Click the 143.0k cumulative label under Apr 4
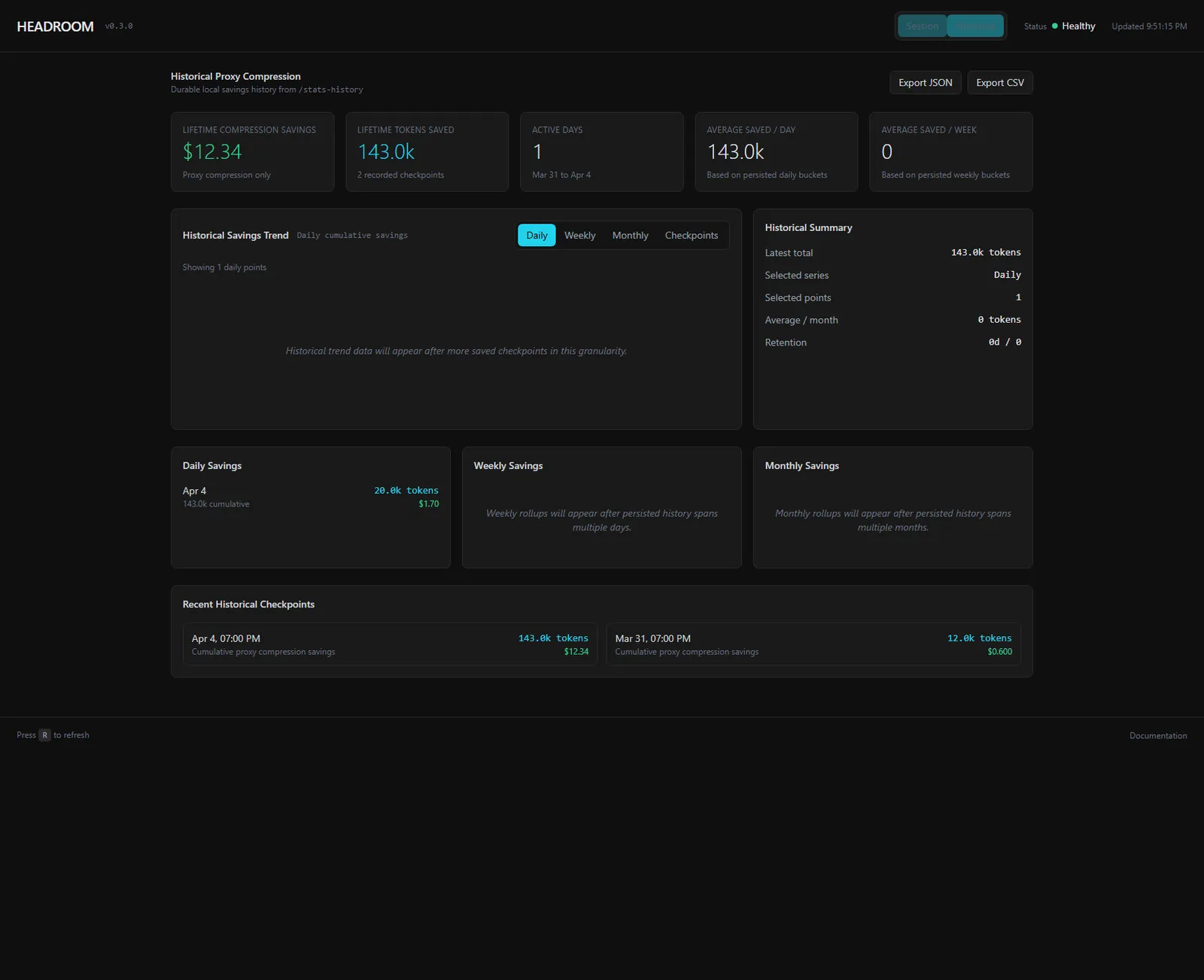Screen dimensions: 1204x980 (216, 504)
